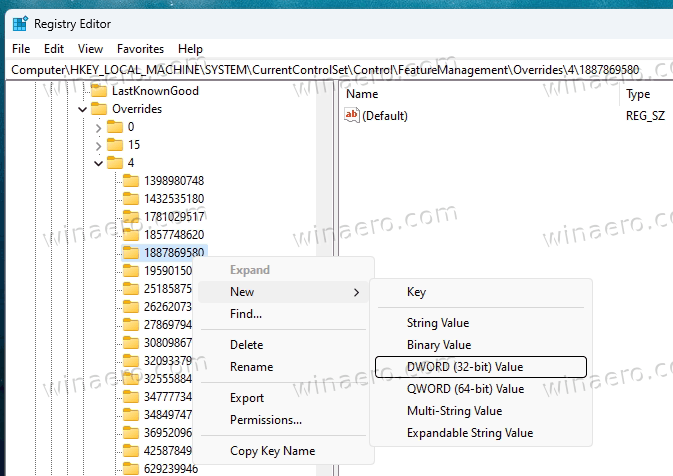Create a new DWORD (32-bit) Value
Image resolution: width=673 pixels, height=476 pixels.
pos(481,367)
